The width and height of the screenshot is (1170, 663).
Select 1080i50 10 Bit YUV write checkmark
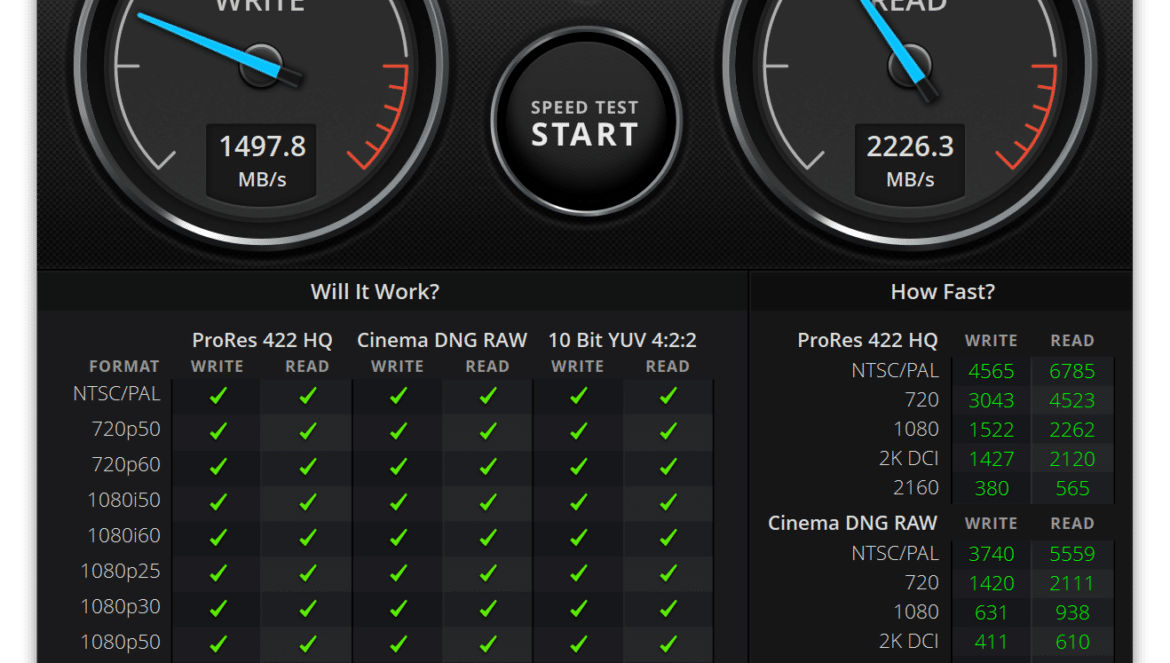coord(578,502)
